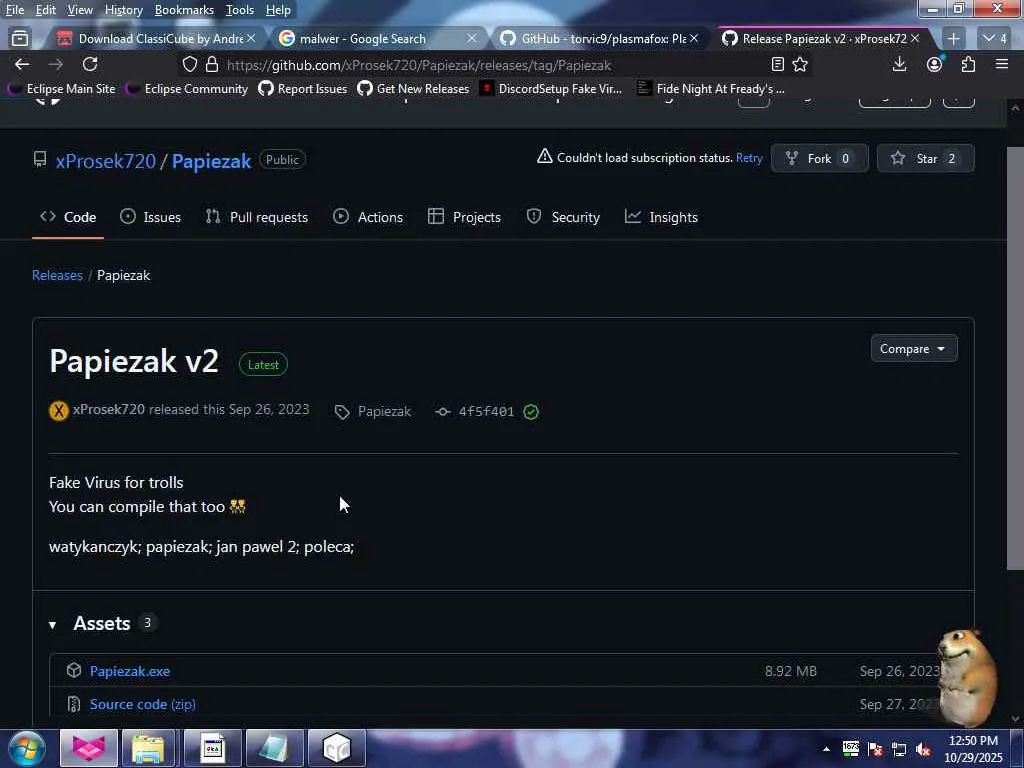Open the 4f5f401 commit link
The image size is (1024, 768).
tap(486, 411)
